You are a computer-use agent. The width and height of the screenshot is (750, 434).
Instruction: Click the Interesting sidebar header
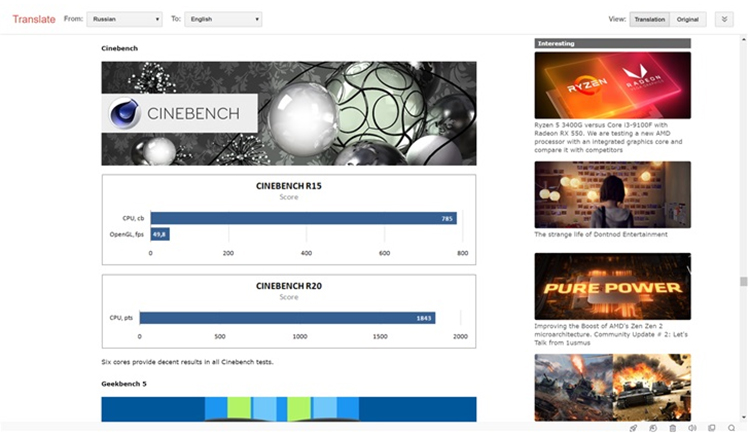pyautogui.click(x=613, y=44)
